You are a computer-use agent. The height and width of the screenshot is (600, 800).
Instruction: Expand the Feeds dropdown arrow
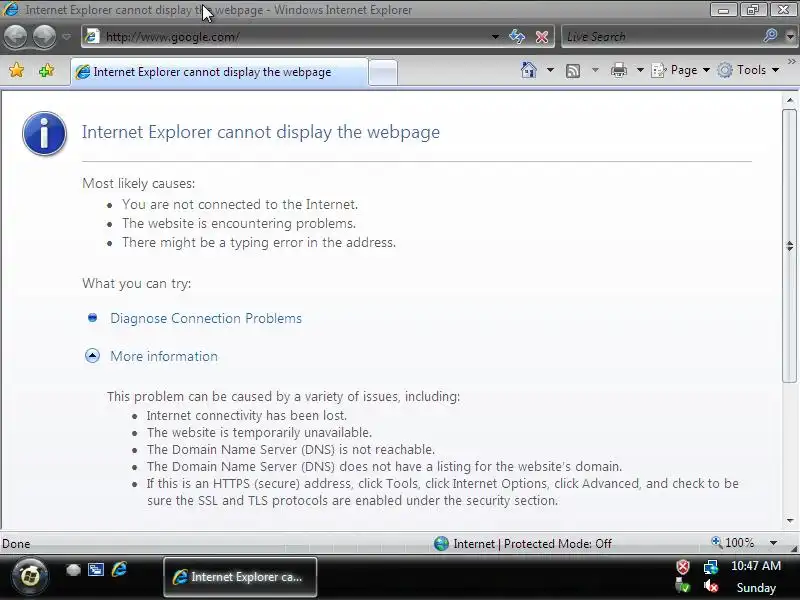click(x=595, y=70)
